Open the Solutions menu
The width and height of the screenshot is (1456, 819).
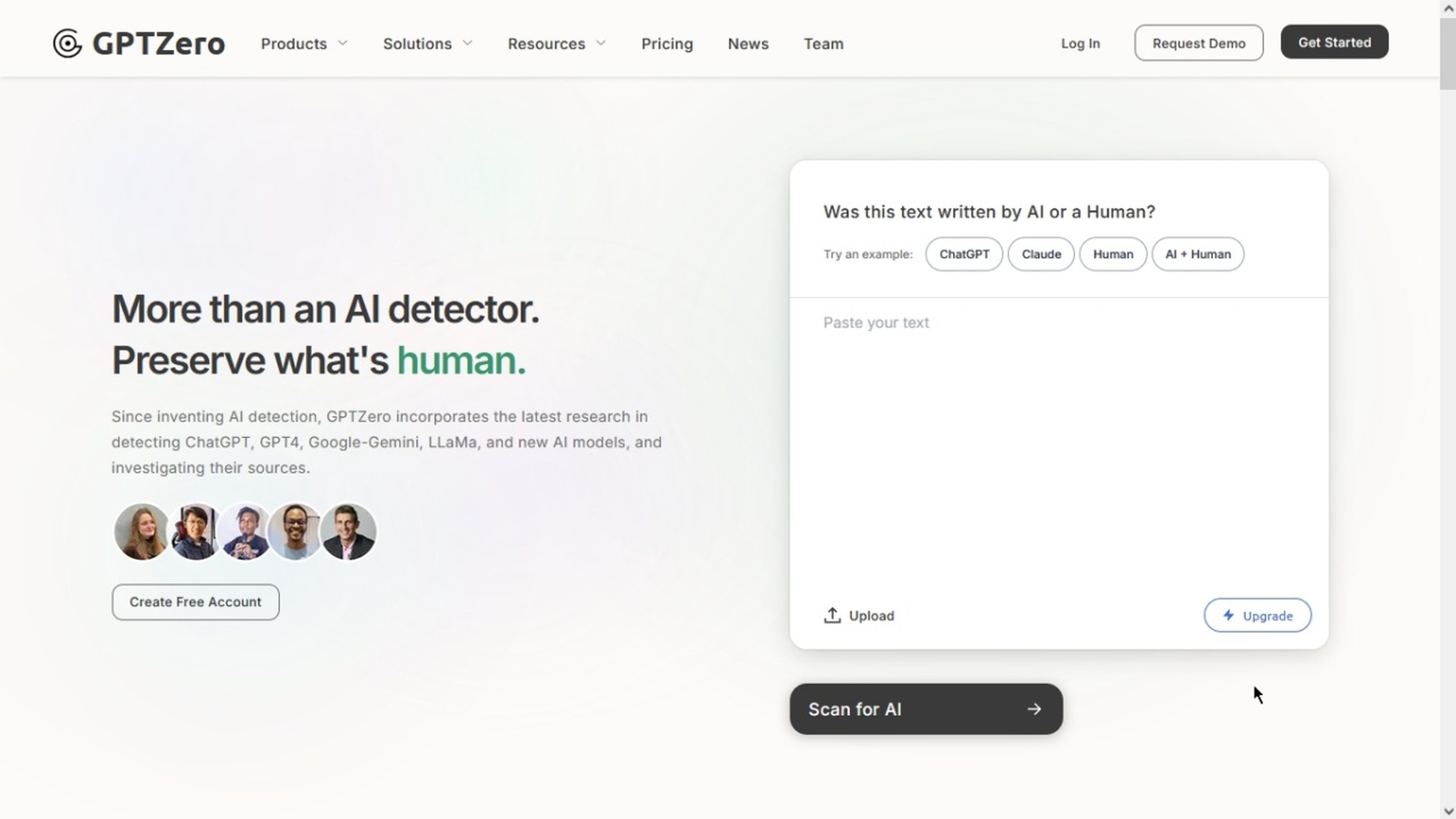(428, 44)
